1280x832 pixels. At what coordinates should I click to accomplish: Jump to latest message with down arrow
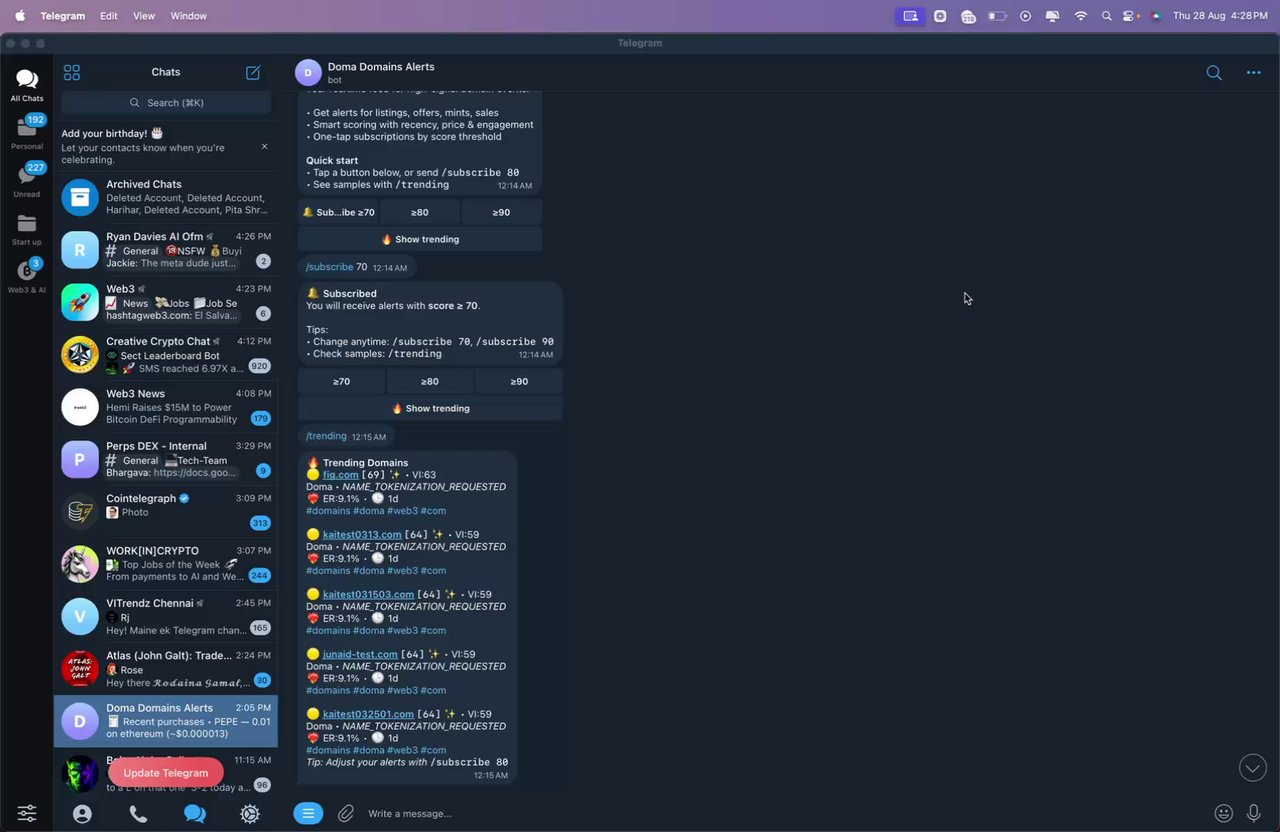[x=1253, y=768]
